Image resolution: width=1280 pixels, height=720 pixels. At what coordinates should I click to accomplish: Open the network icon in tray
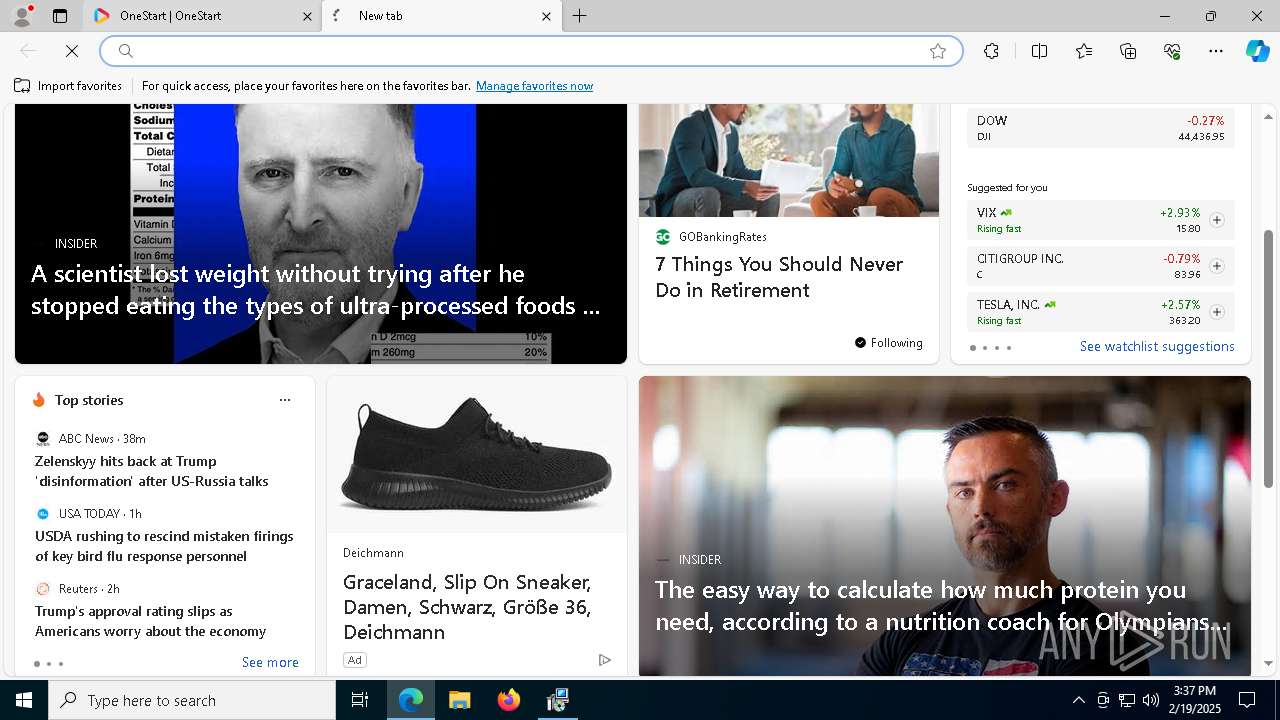pos(1127,700)
